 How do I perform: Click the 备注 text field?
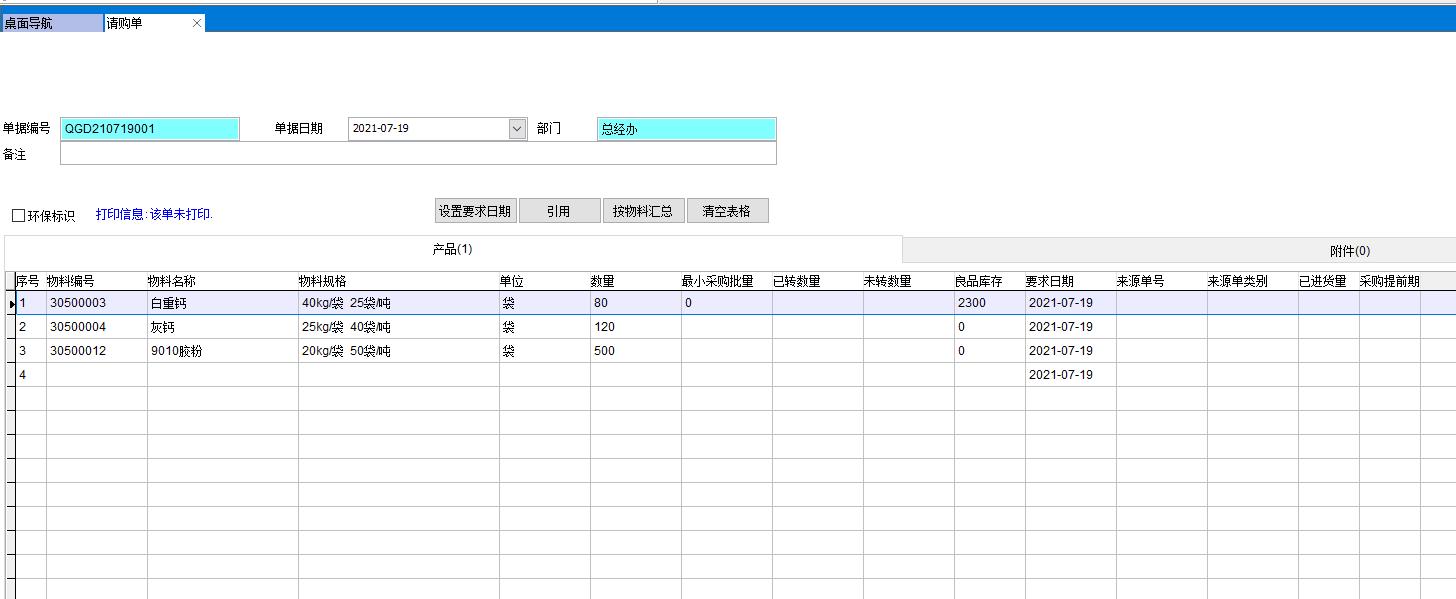coord(417,154)
